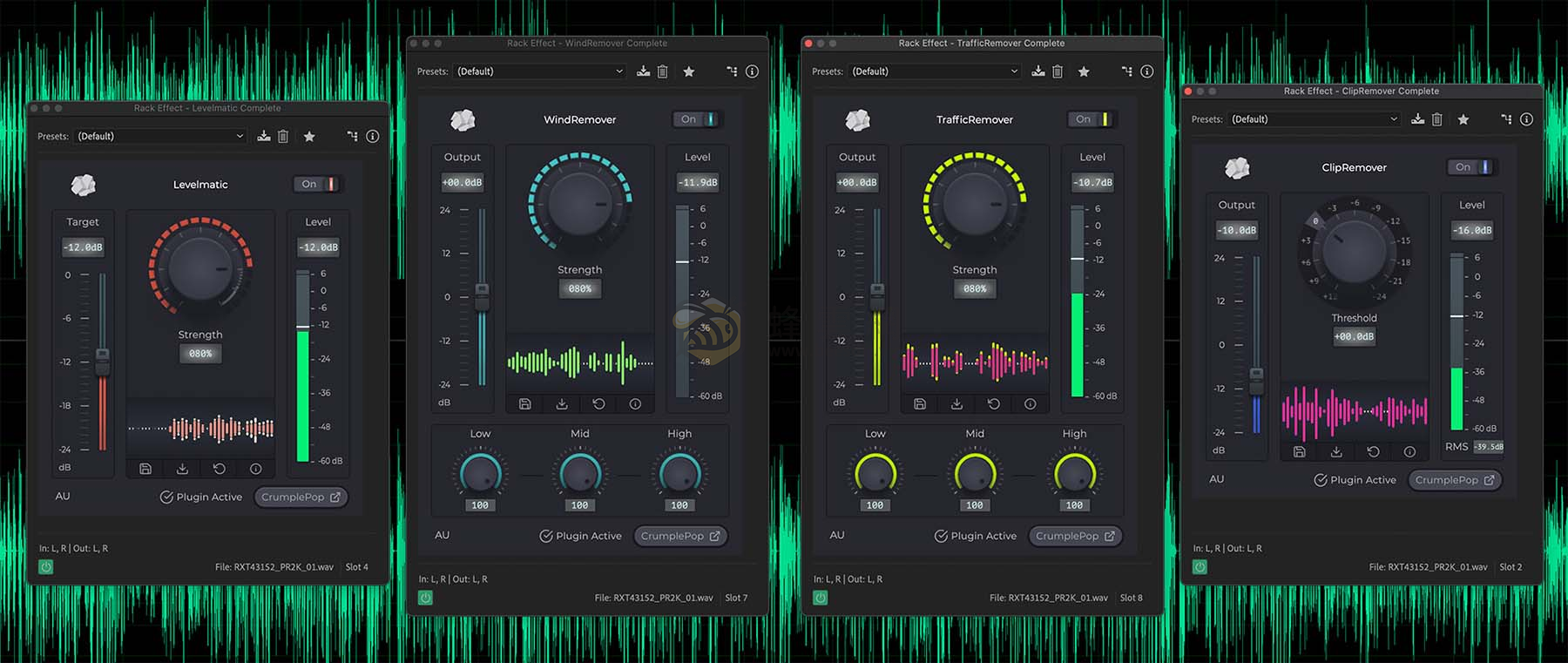
Task: Click channel routing icon in TrafficRemover header
Action: tap(1126, 71)
